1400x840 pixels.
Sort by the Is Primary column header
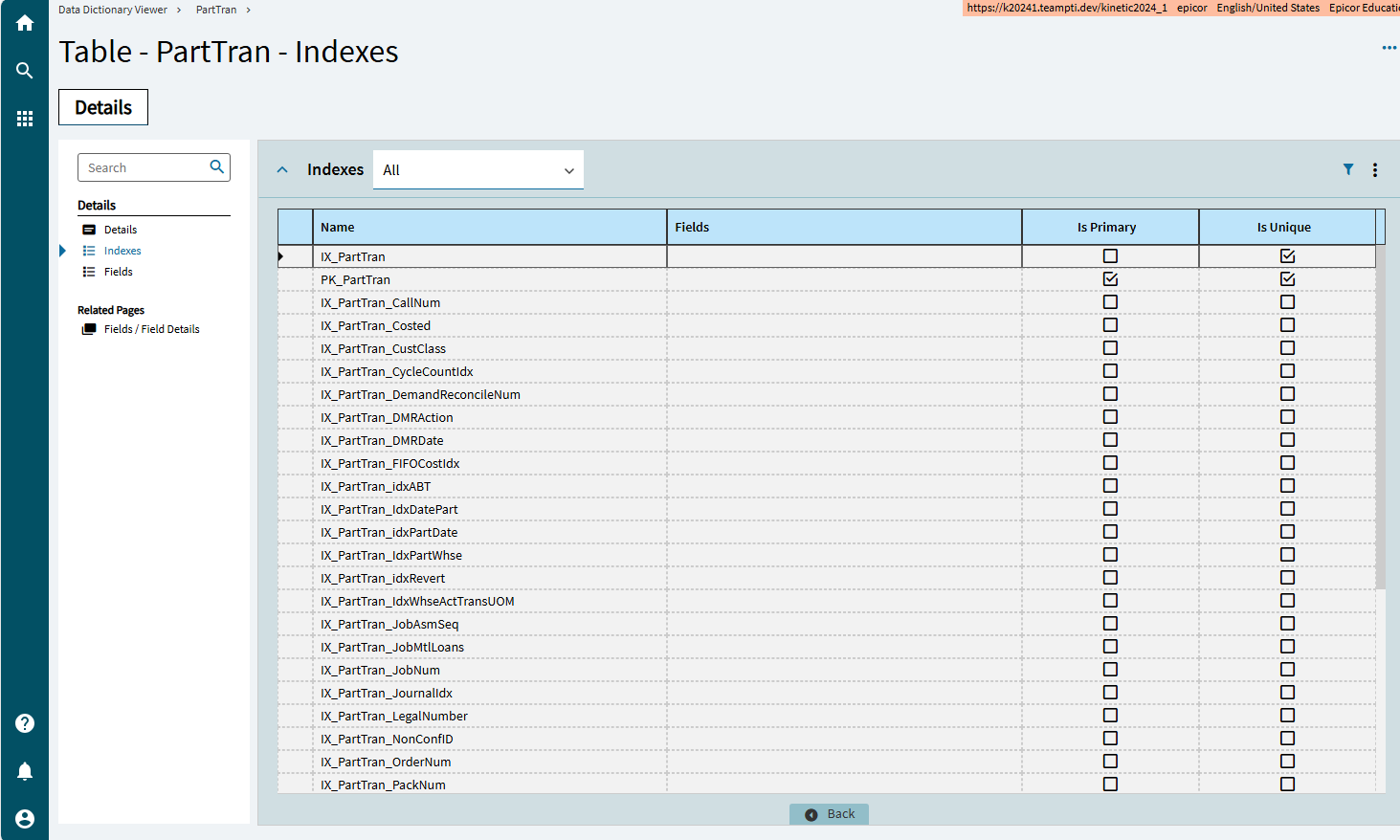[x=1110, y=228]
